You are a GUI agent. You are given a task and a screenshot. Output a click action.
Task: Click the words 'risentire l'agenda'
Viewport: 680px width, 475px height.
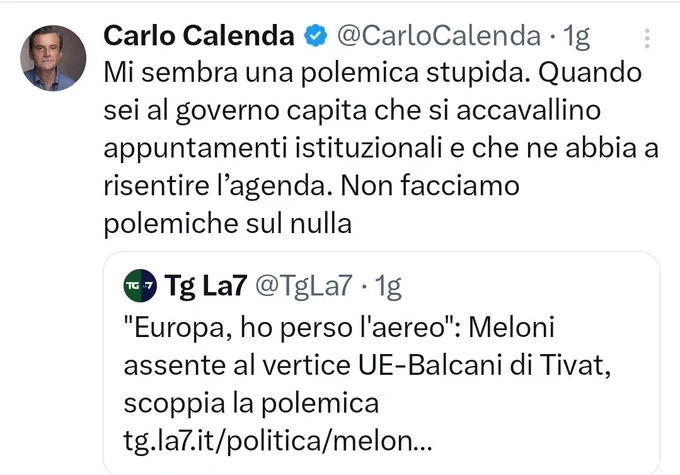tap(215, 187)
